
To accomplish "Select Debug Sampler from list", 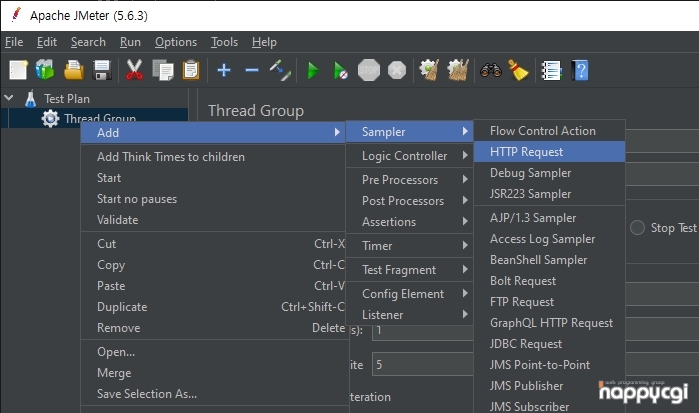I will 550,173.
